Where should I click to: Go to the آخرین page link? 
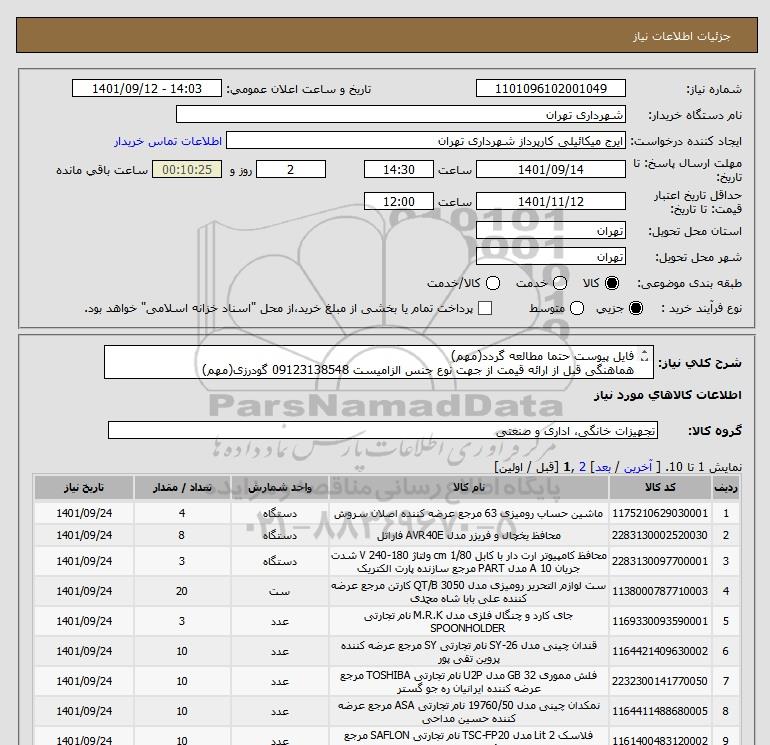point(638,467)
